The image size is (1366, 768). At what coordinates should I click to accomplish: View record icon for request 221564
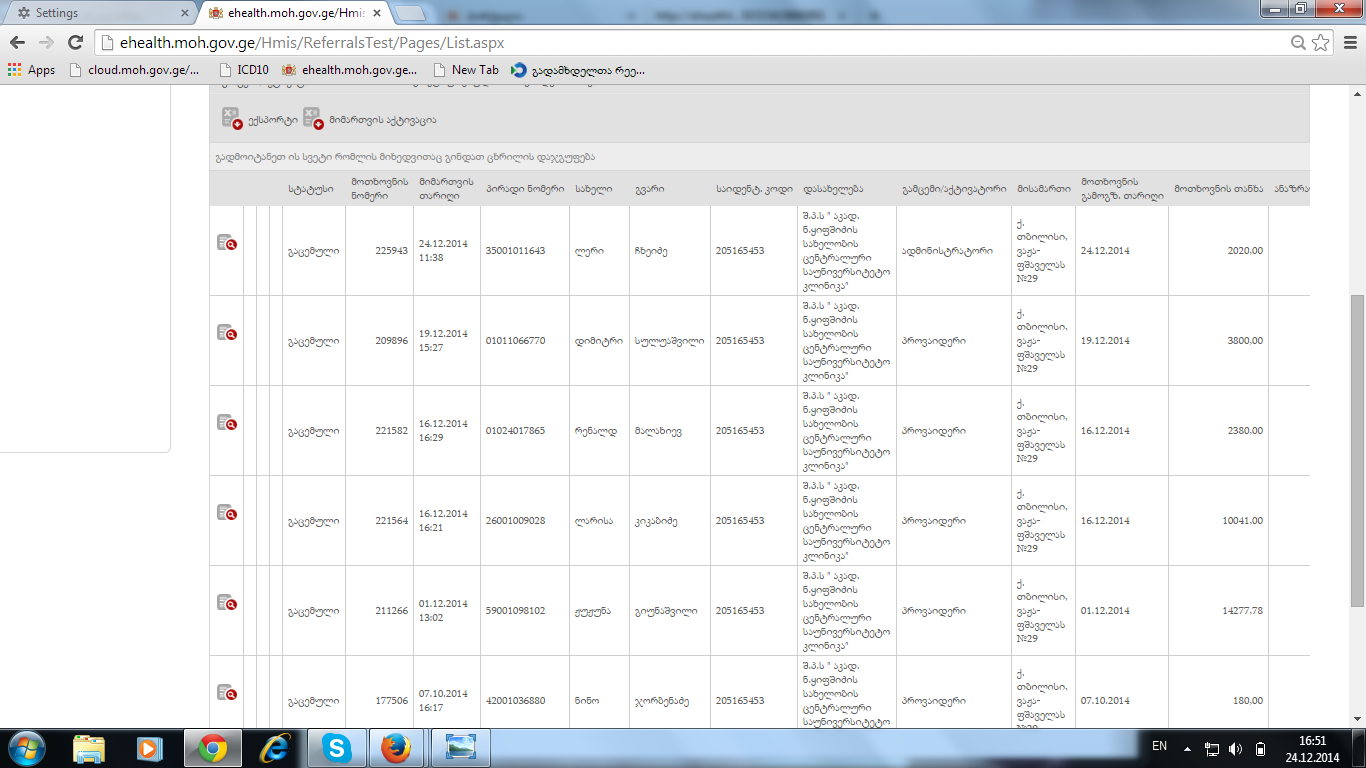227,512
